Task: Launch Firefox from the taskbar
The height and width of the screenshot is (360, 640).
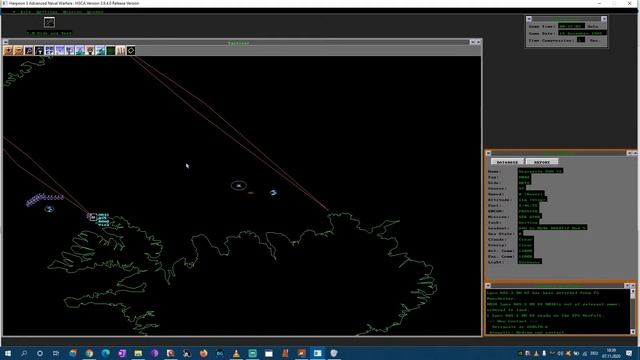Action: (203, 353)
